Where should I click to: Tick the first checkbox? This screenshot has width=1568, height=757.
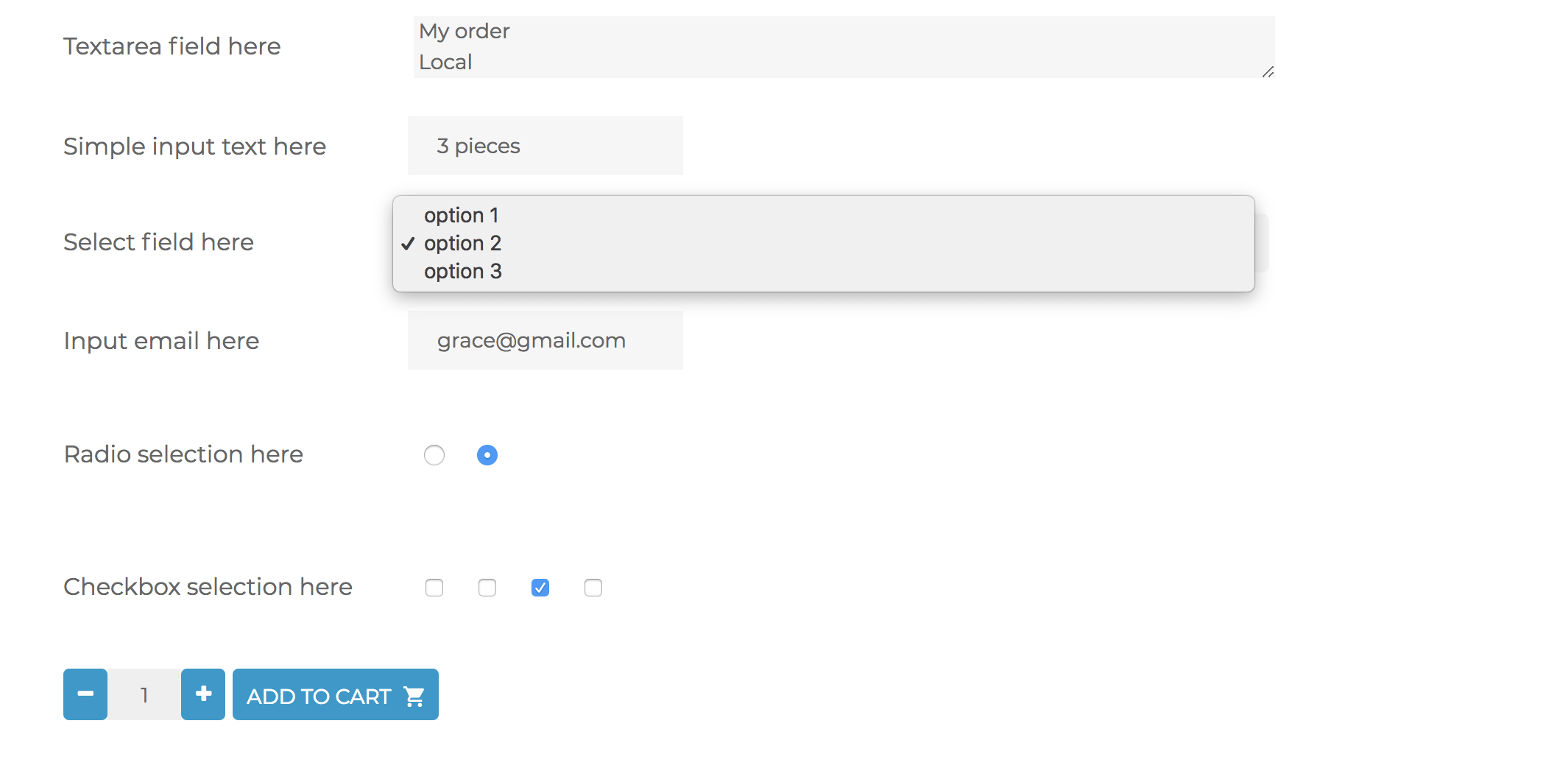(434, 588)
